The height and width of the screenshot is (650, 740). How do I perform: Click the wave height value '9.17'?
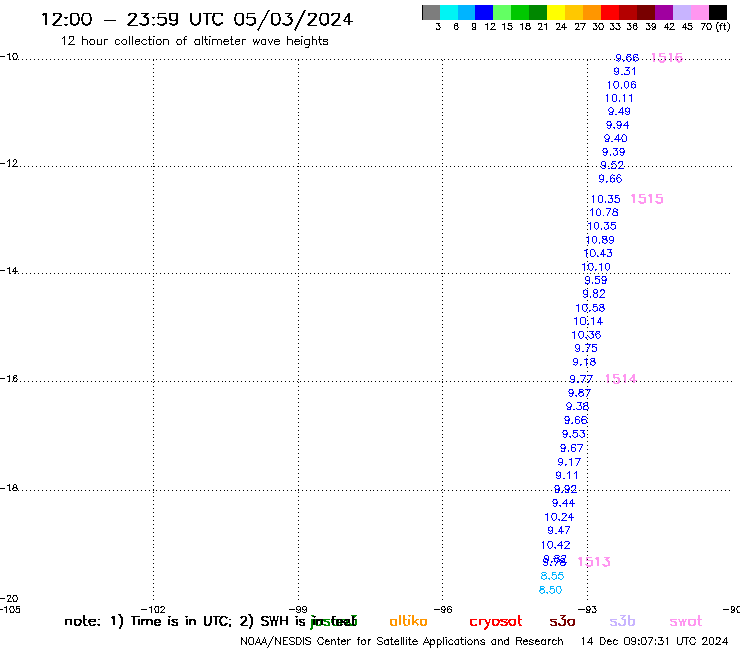(x=569, y=462)
